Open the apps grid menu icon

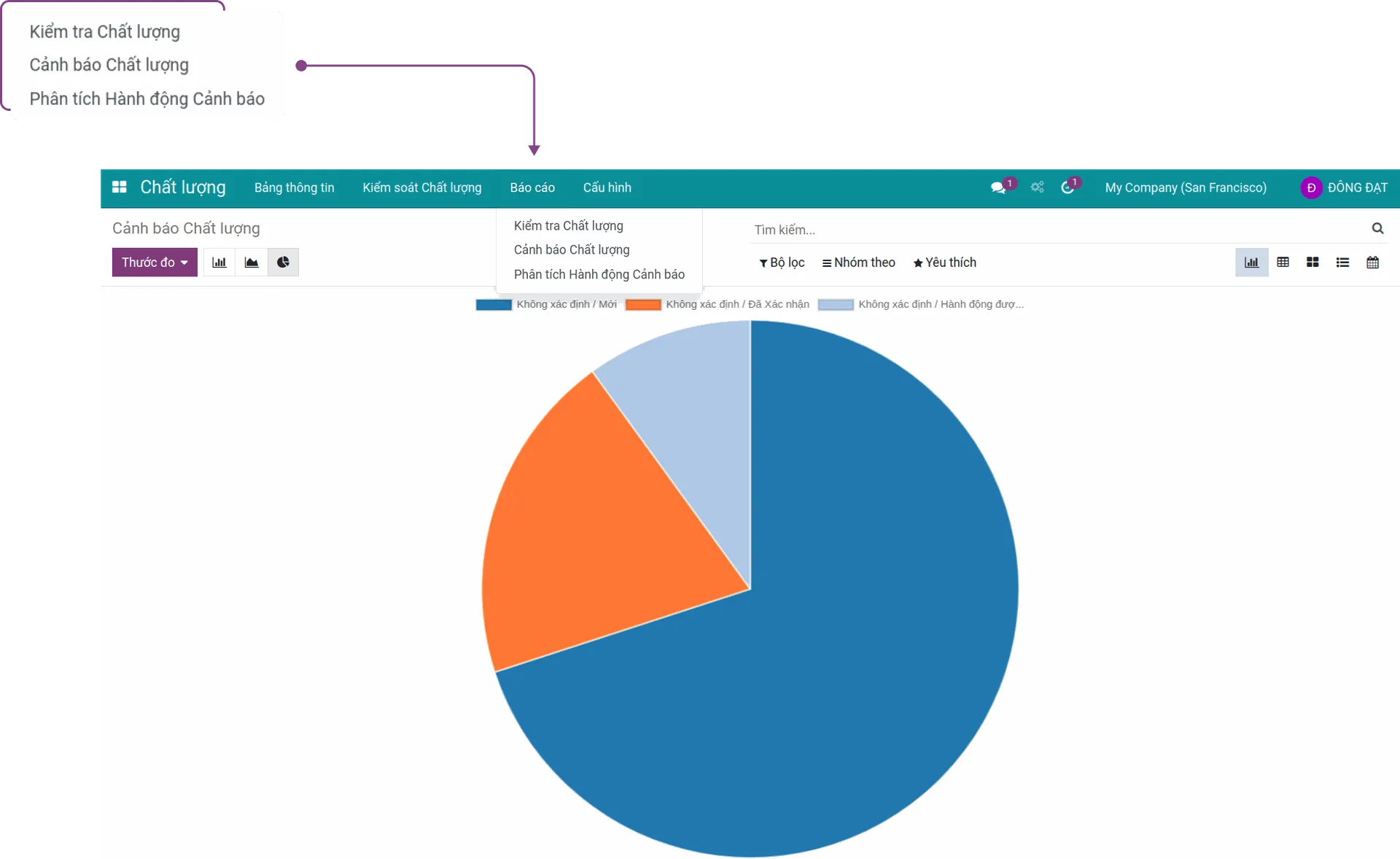point(120,187)
